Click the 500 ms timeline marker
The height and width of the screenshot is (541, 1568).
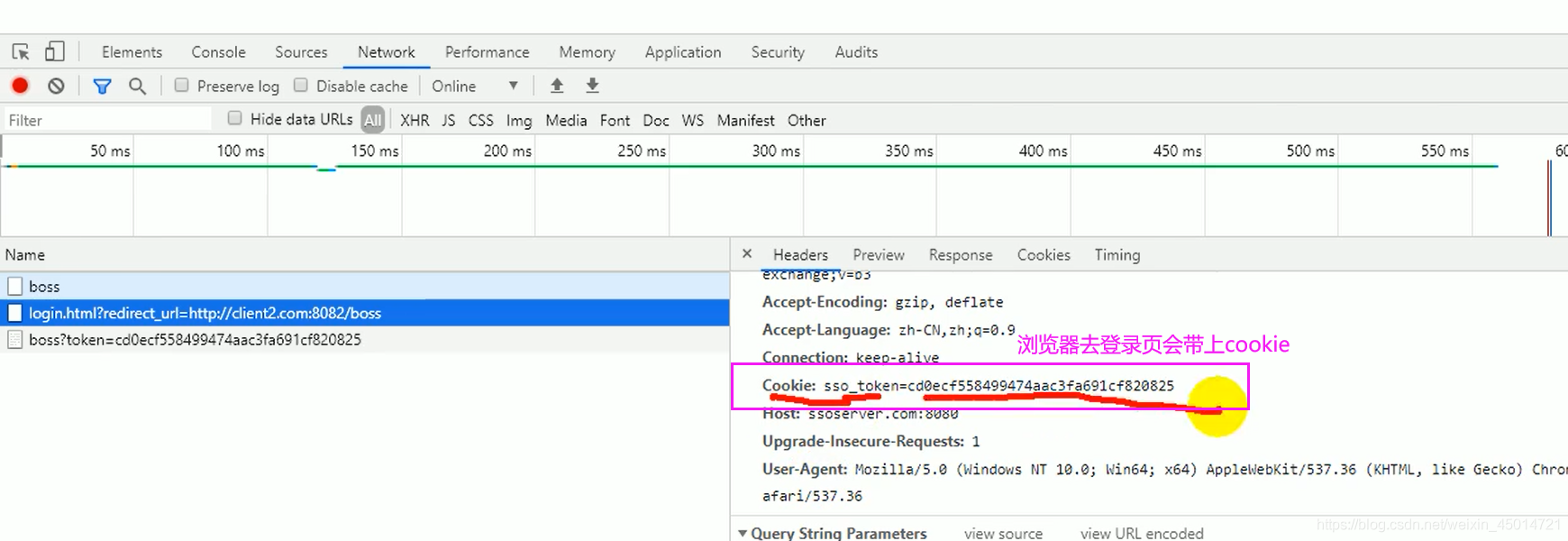1310,151
